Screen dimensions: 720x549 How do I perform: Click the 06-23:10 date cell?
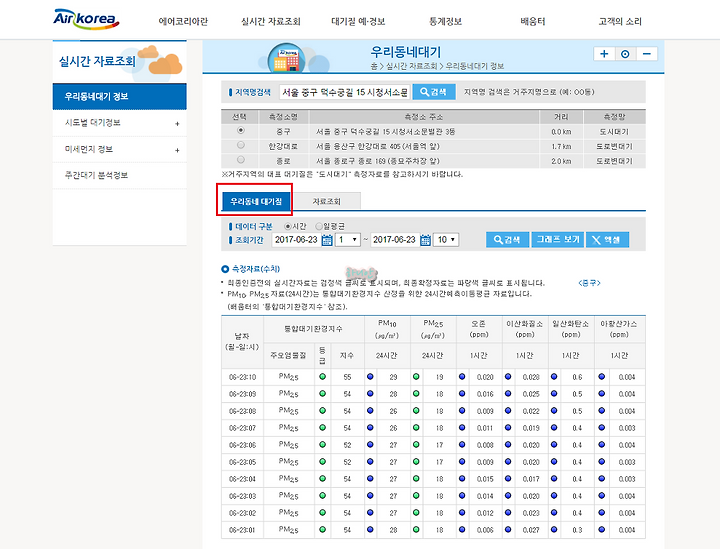click(x=242, y=377)
